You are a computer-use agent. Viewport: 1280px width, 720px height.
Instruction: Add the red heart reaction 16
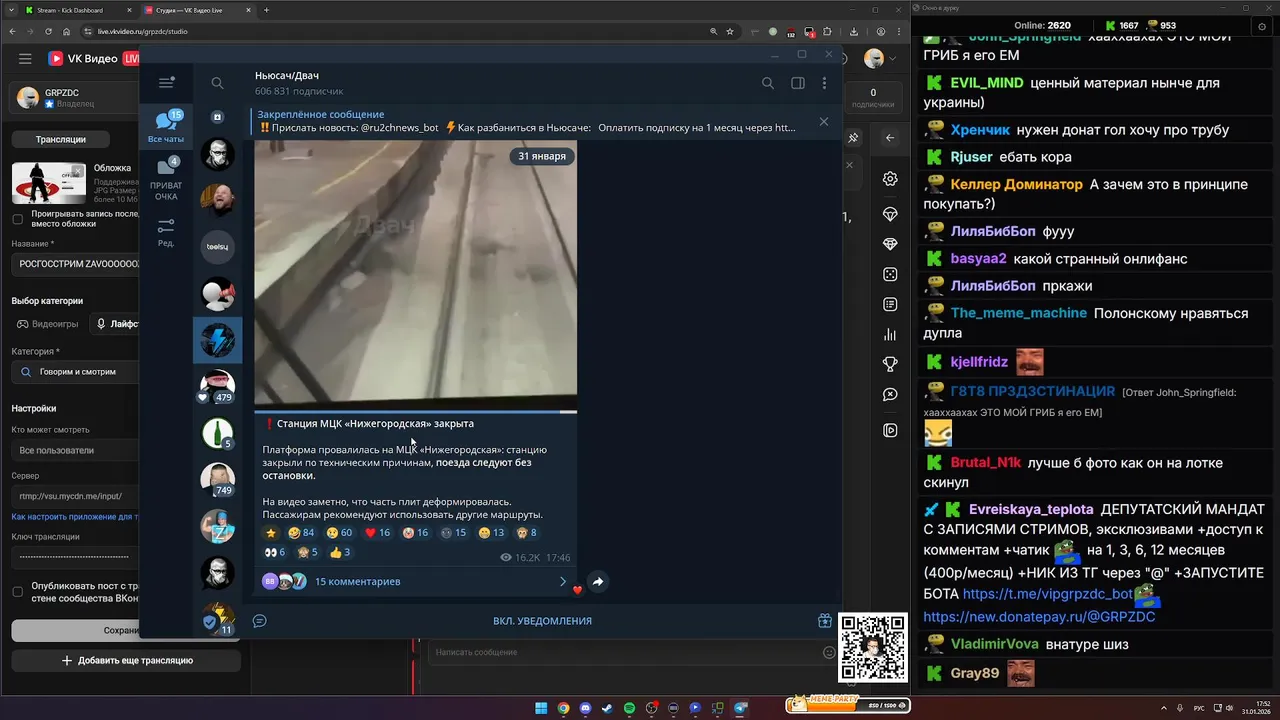[377, 533]
